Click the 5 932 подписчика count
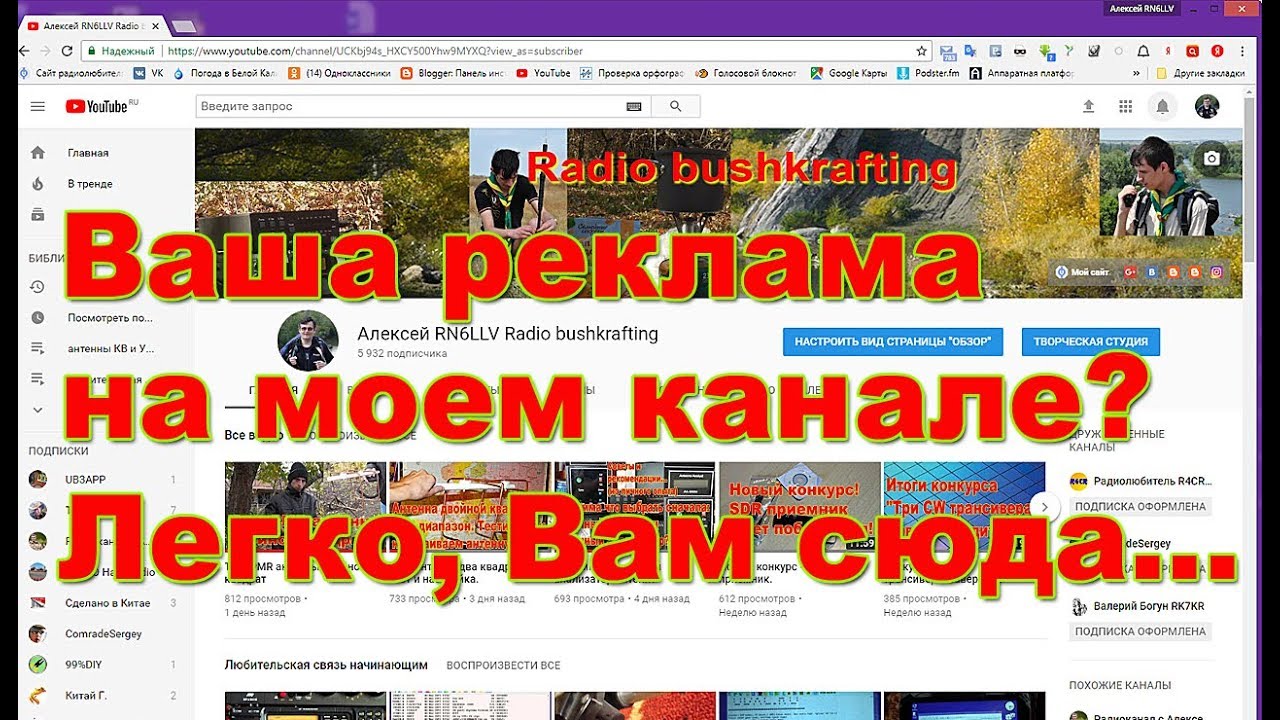Viewport: 1280px width, 720px height. click(x=402, y=354)
